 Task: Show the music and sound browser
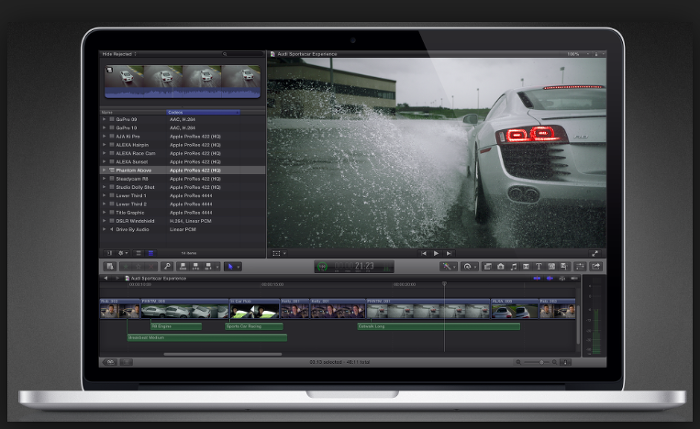pos(514,266)
